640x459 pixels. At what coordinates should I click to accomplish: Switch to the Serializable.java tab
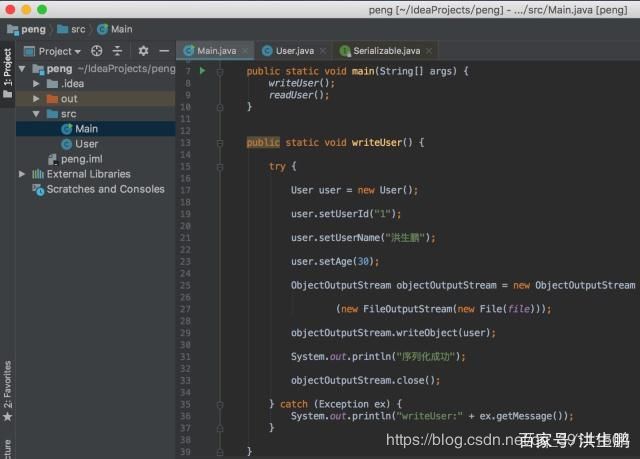[x=386, y=51]
